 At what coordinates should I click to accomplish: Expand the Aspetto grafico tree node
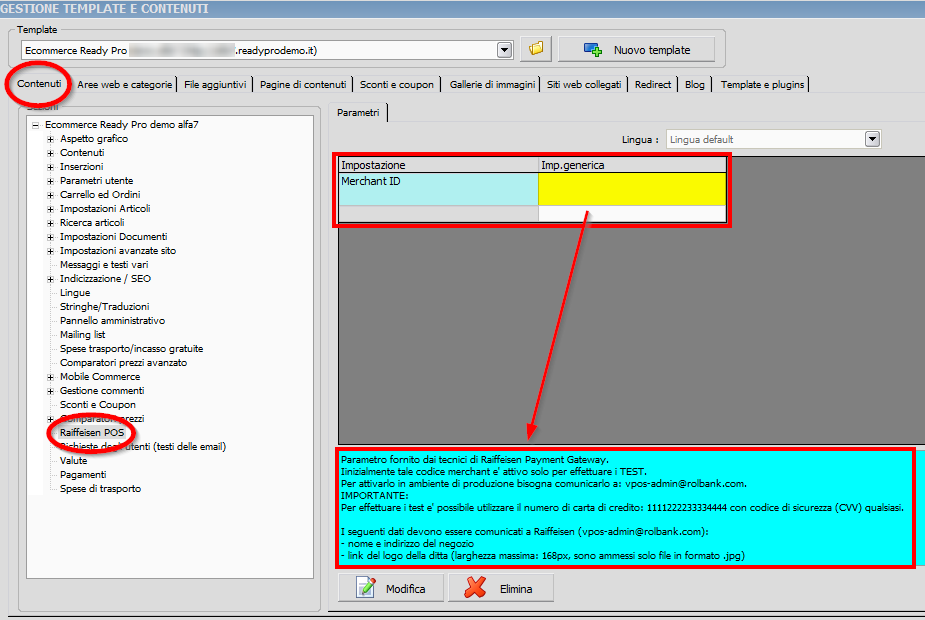point(51,139)
